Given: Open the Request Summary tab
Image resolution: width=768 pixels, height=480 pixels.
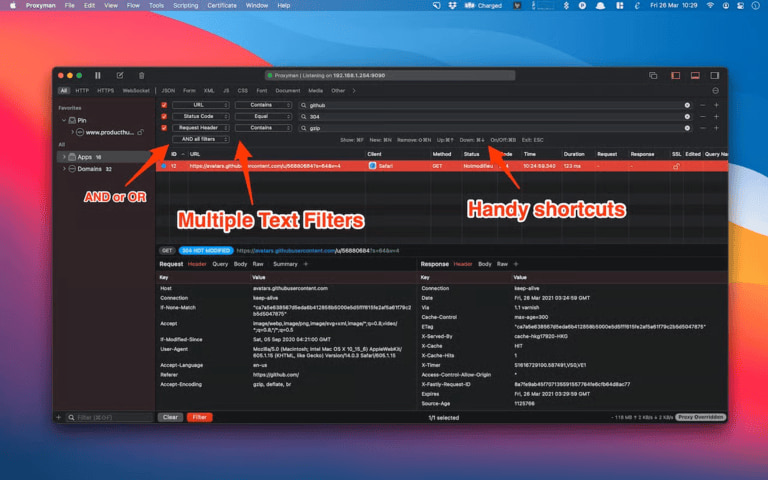Looking at the screenshot, I should (x=285, y=264).
